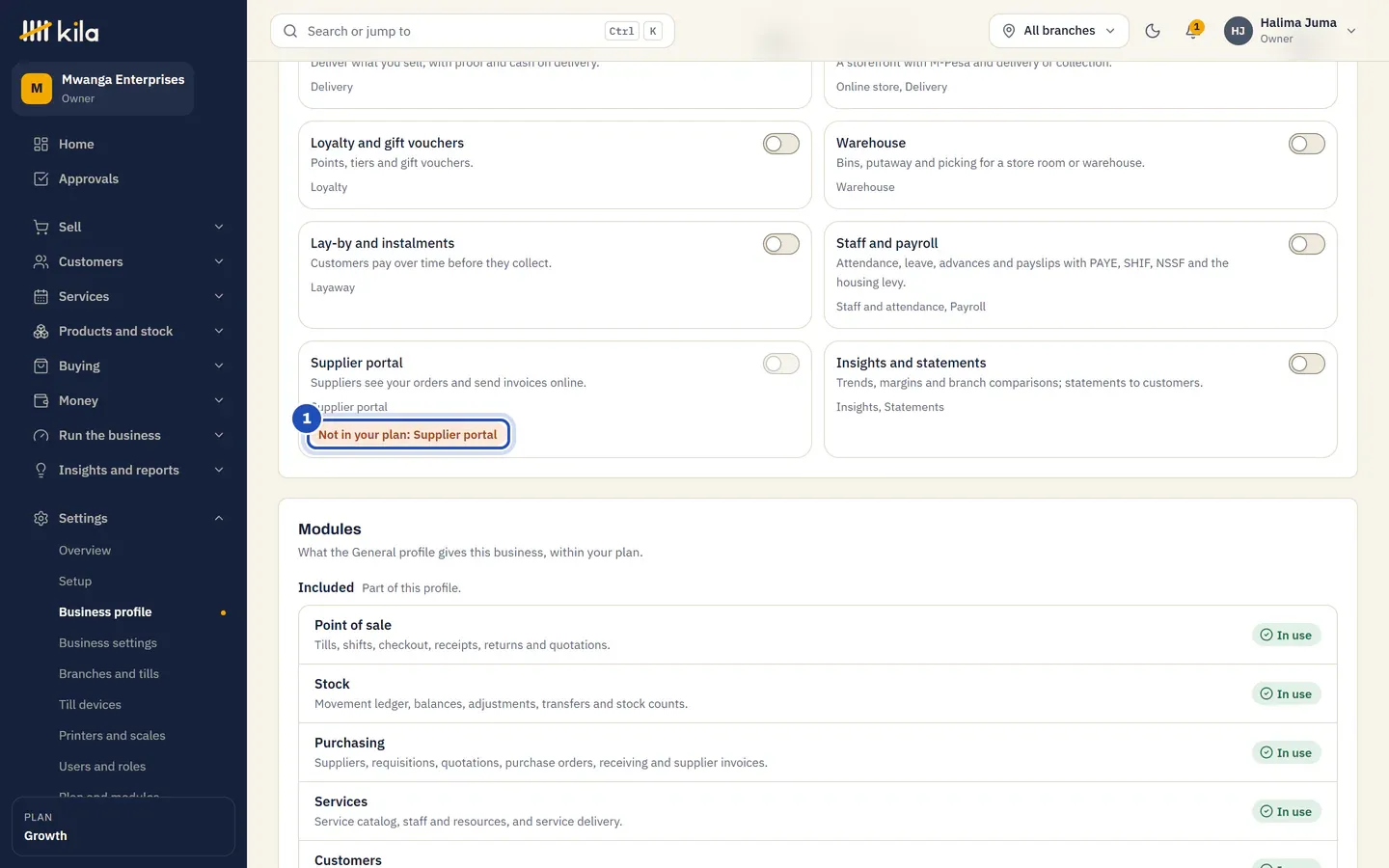This screenshot has width=1389, height=868.
Task: Expand the Sell menu chevron
Action: click(219, 227)
